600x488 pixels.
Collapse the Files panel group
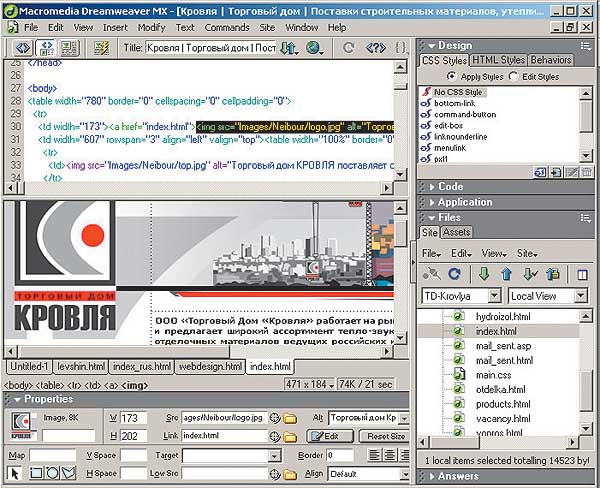[x=432, y=218]
